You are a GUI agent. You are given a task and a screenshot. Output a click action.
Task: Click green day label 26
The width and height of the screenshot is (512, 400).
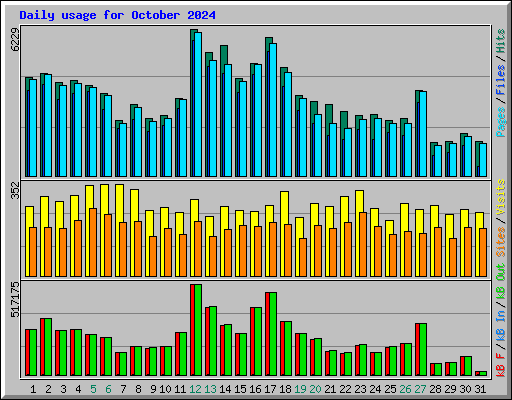(405, 389)
